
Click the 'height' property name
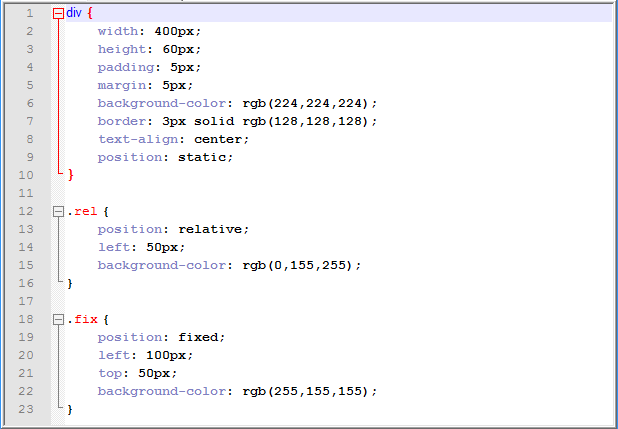click(x=122, y=50)
